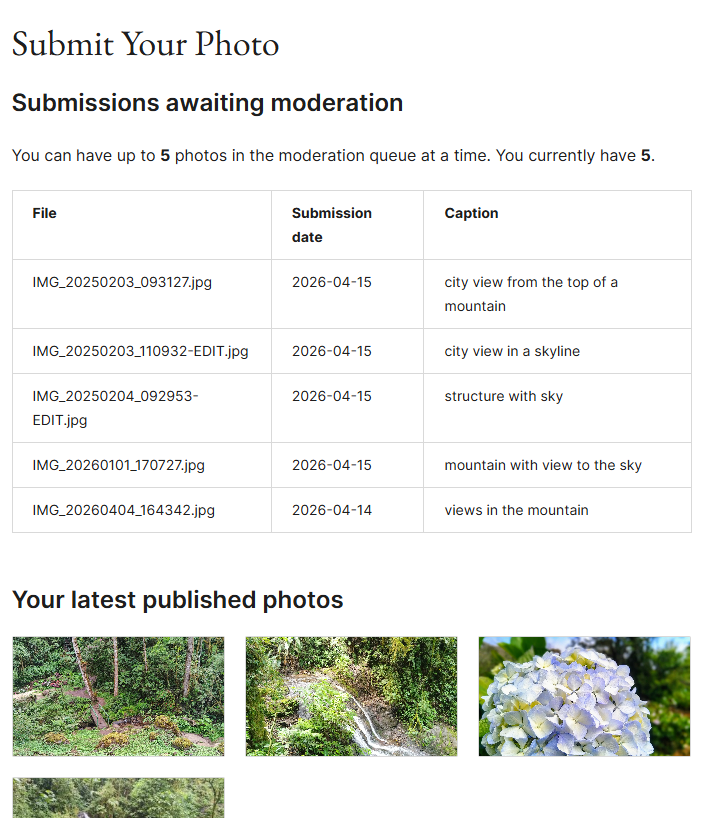Click the File column header
Image resolution: width=717 pixels, height=818 pixels.
click(x=45, y=213)
